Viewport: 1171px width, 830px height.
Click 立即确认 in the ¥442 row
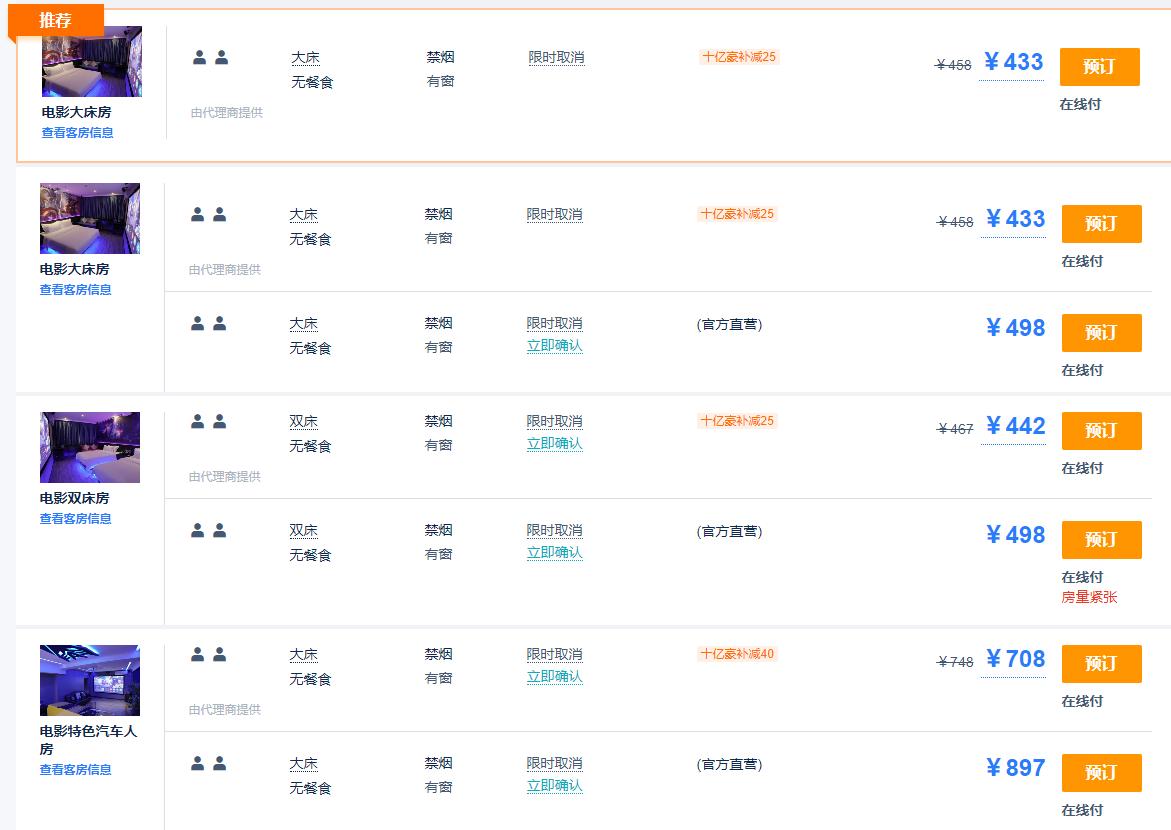tap(554, 444)
